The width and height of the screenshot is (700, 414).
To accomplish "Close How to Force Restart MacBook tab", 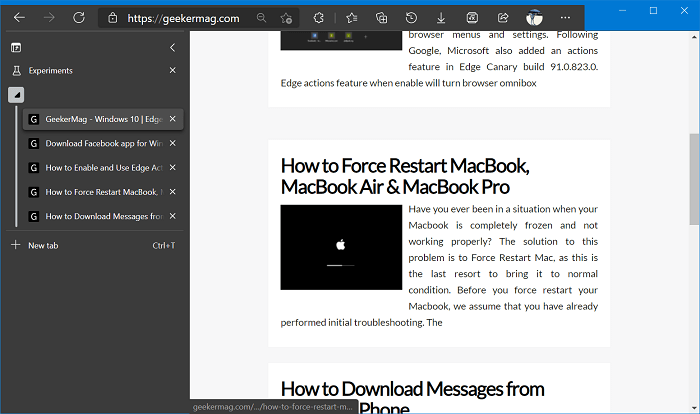I will pyautogui.click(x=173, y=192).
